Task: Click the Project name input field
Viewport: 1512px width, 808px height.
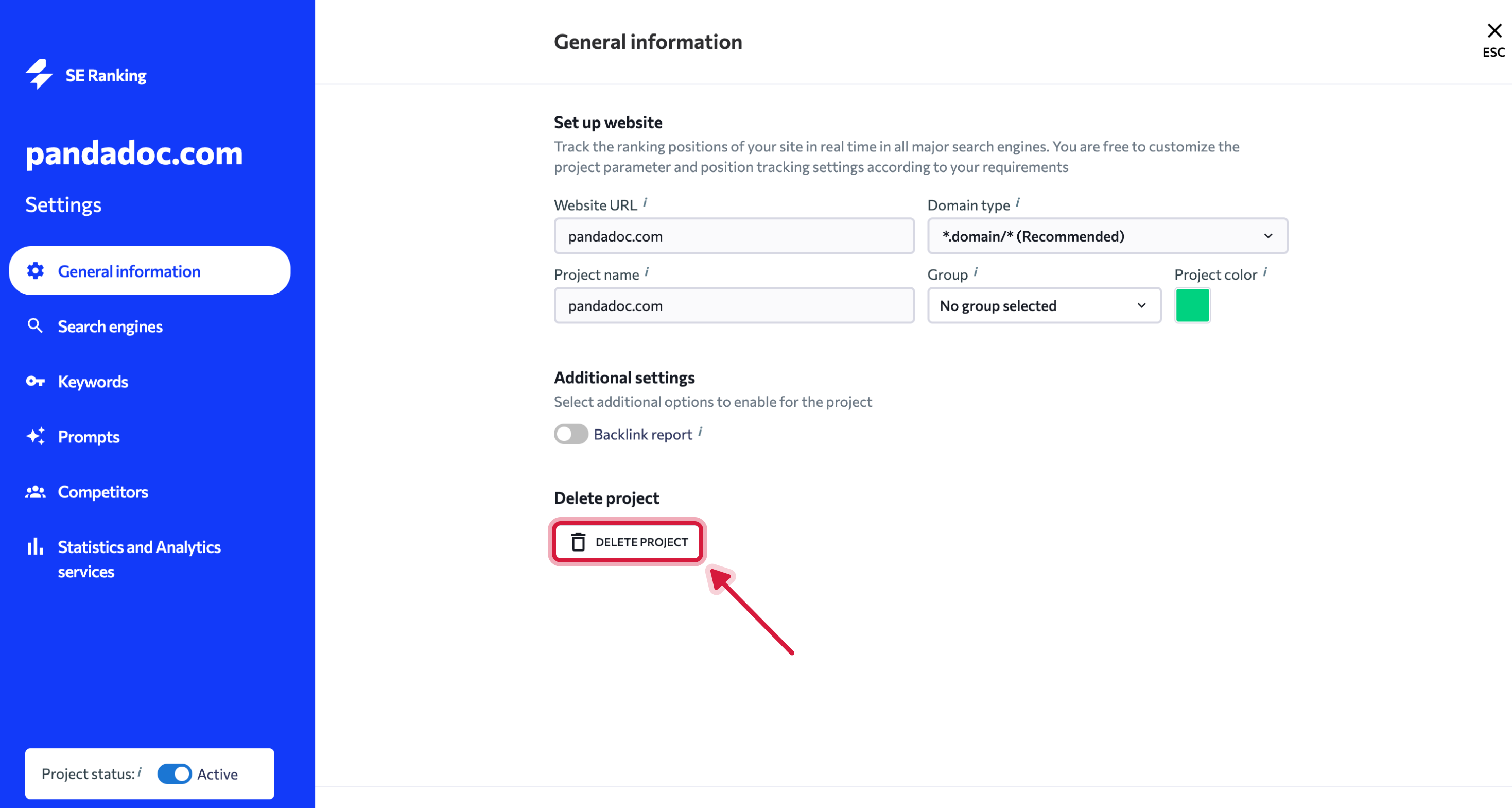Action: coord(733,305)
